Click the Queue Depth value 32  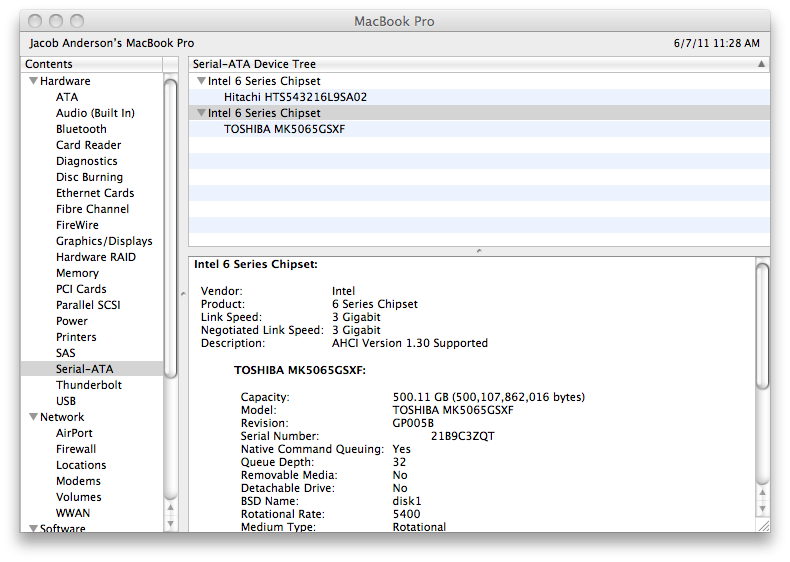(399, 462)
